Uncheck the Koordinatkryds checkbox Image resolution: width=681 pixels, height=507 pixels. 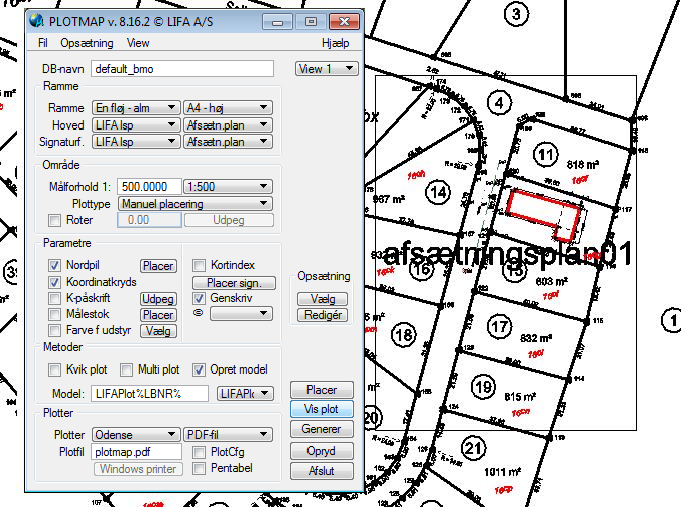pos(54,282)
